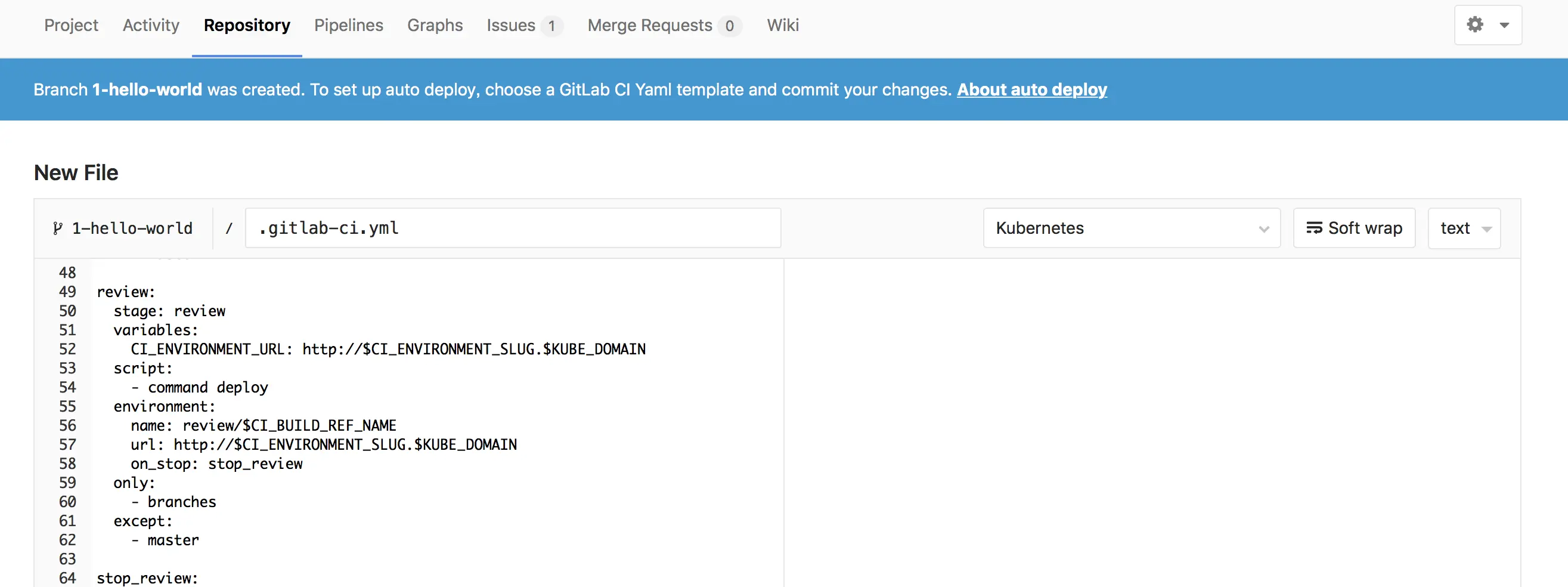Click the Issues counter badge
Image resolution: width=1568 pixels, height=587 pixels.
(551, 26)
